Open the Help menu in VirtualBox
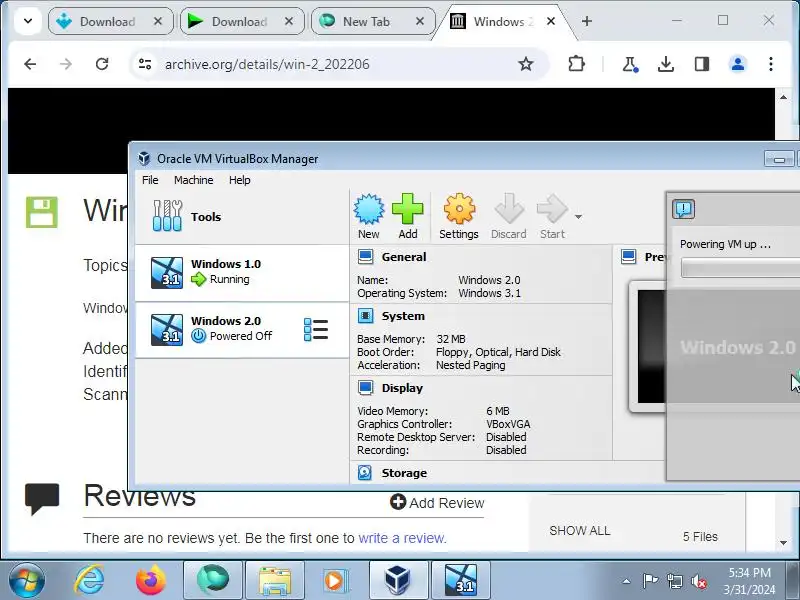Viewport: 800px width, 600px height. pos(239,180)
